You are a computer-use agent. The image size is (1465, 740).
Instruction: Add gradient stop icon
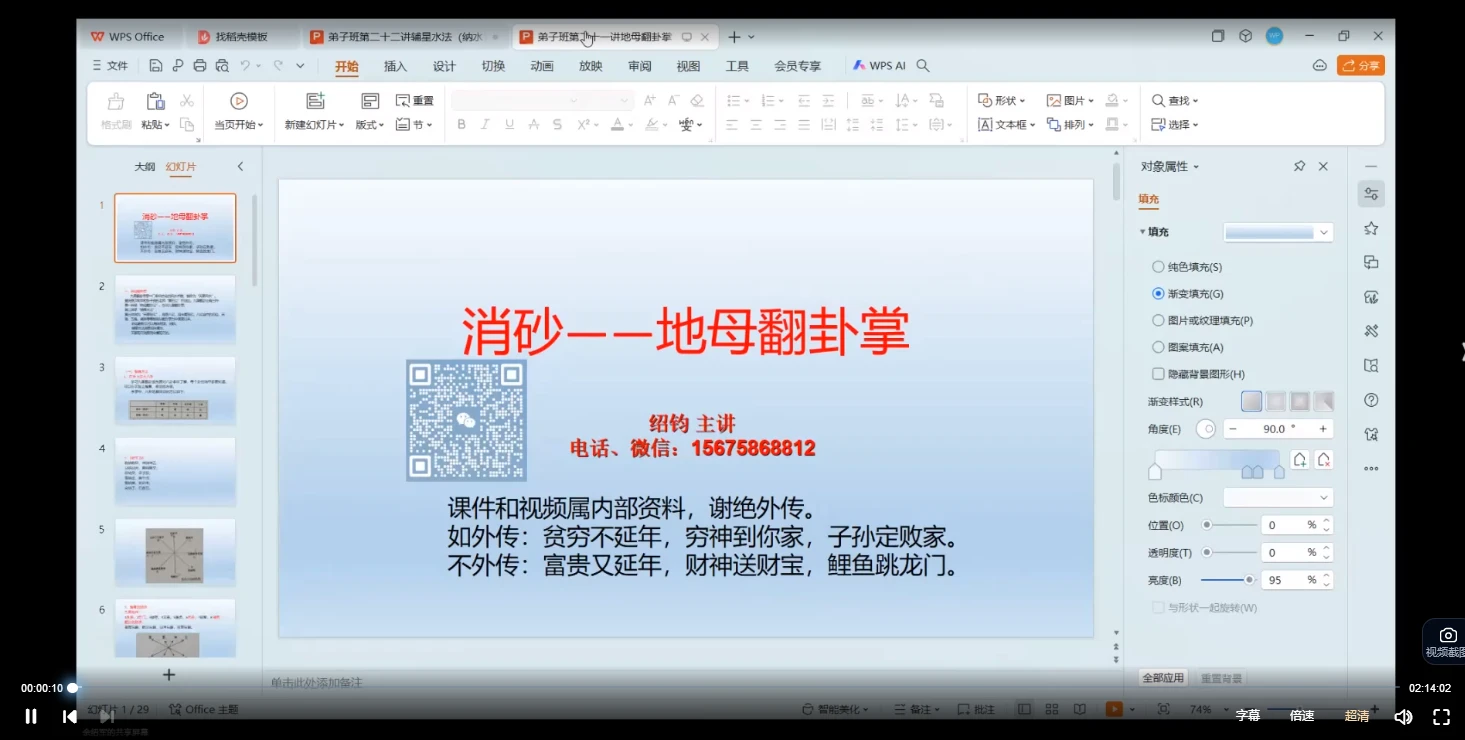click(x=1299, y=460)
